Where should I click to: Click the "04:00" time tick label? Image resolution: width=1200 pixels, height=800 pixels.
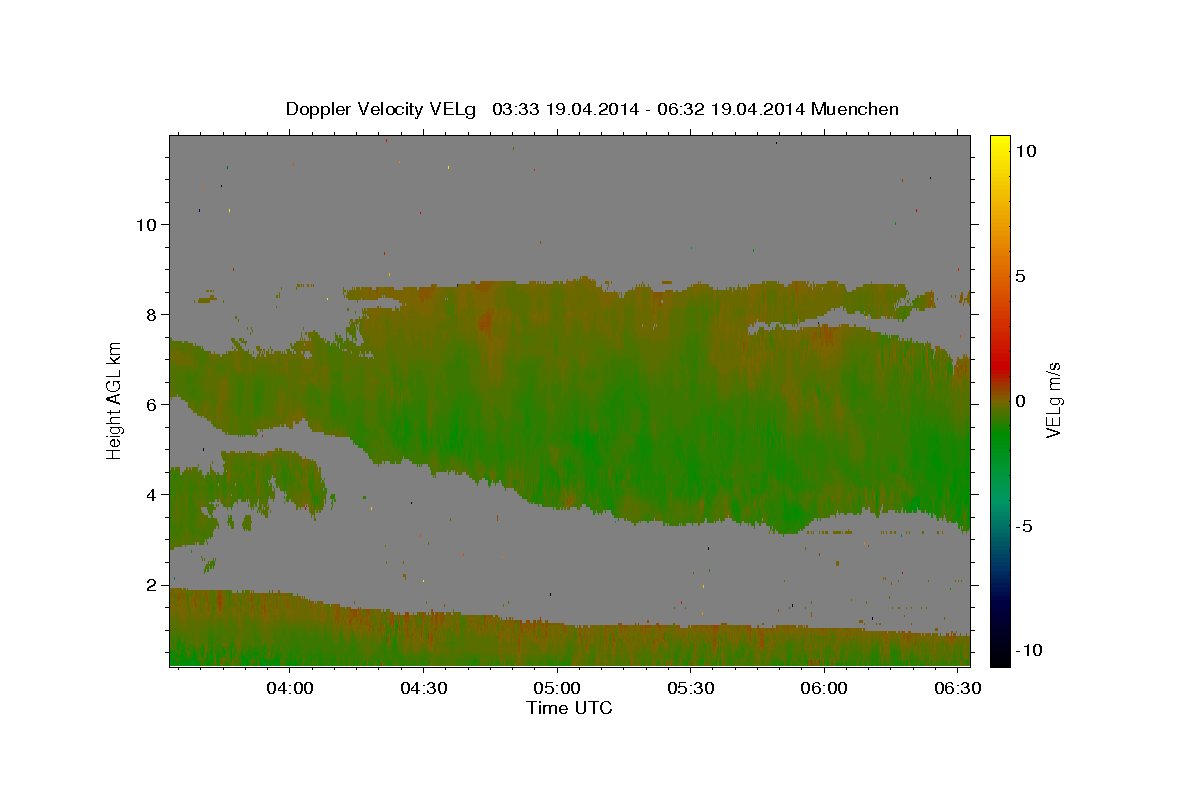tap(290, 689)
